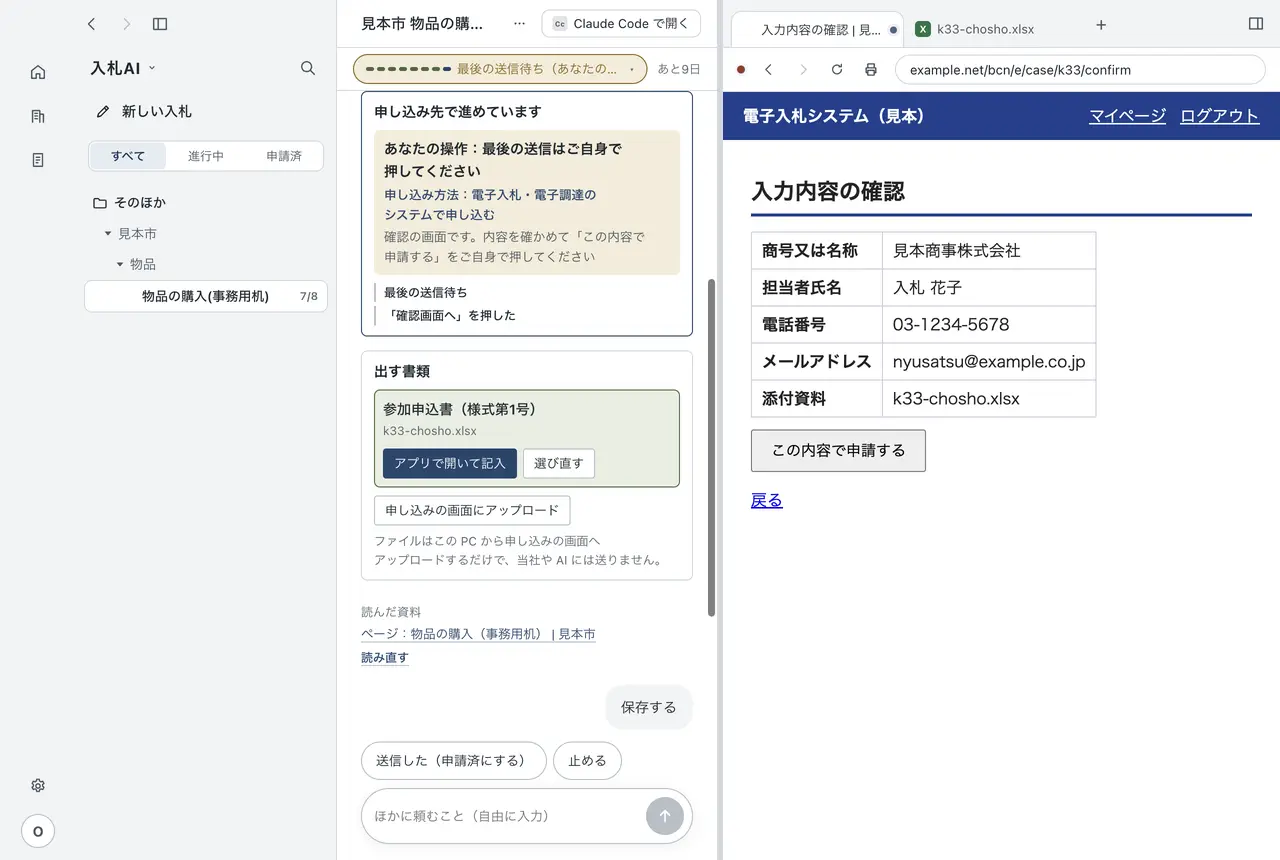Select the 申請済 filter tab
The height and width of the screenshot is (860, 1280).
(x=284, y=157)
